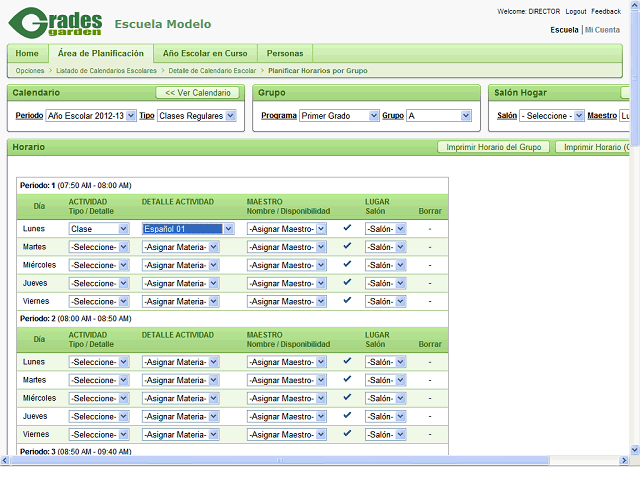Screen dimensions: 640x480
Task: Click Opciones in the breadcrumb
Action: (30, 71)
